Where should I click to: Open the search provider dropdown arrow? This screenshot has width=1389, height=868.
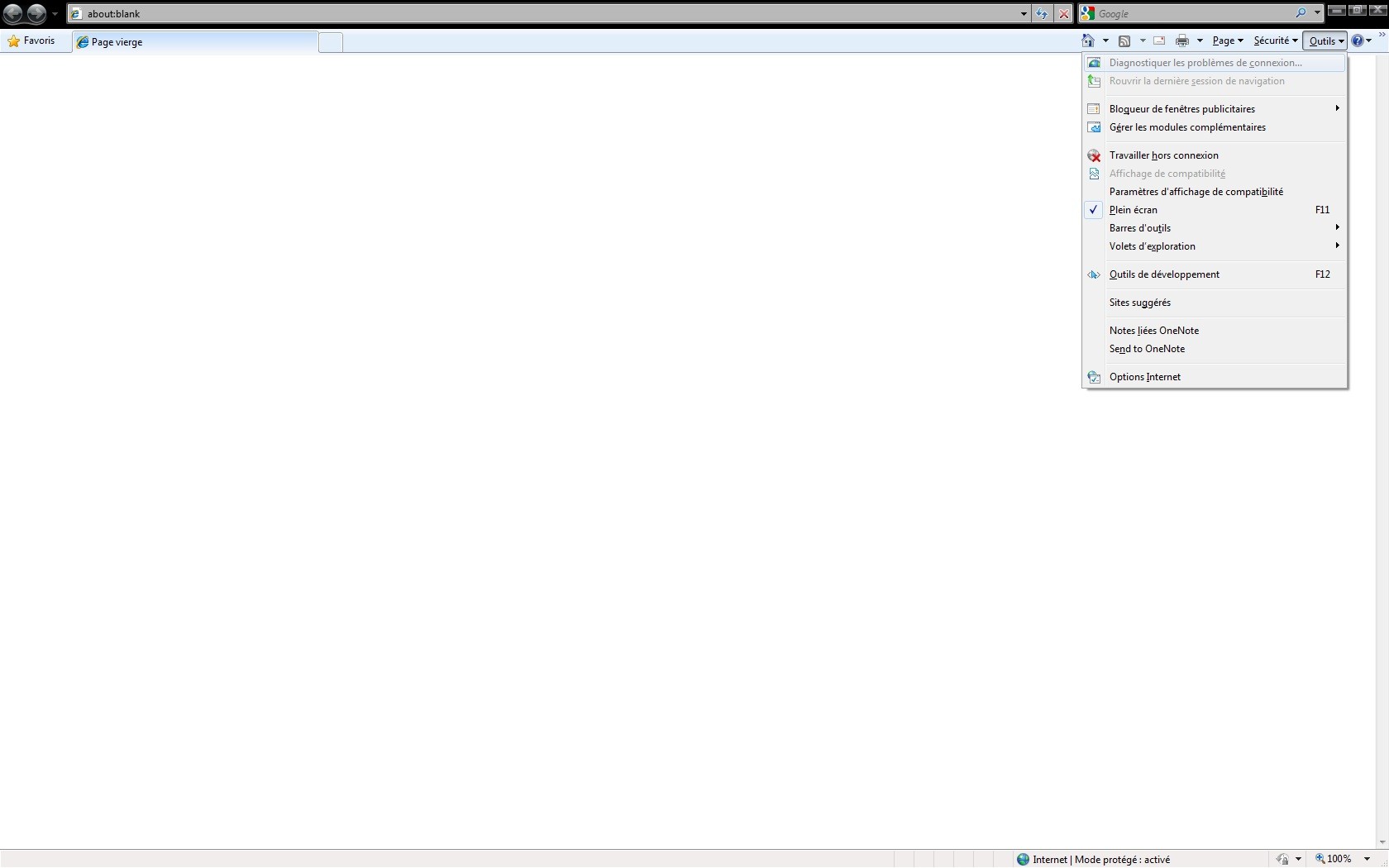click(x=1317, y=13)
